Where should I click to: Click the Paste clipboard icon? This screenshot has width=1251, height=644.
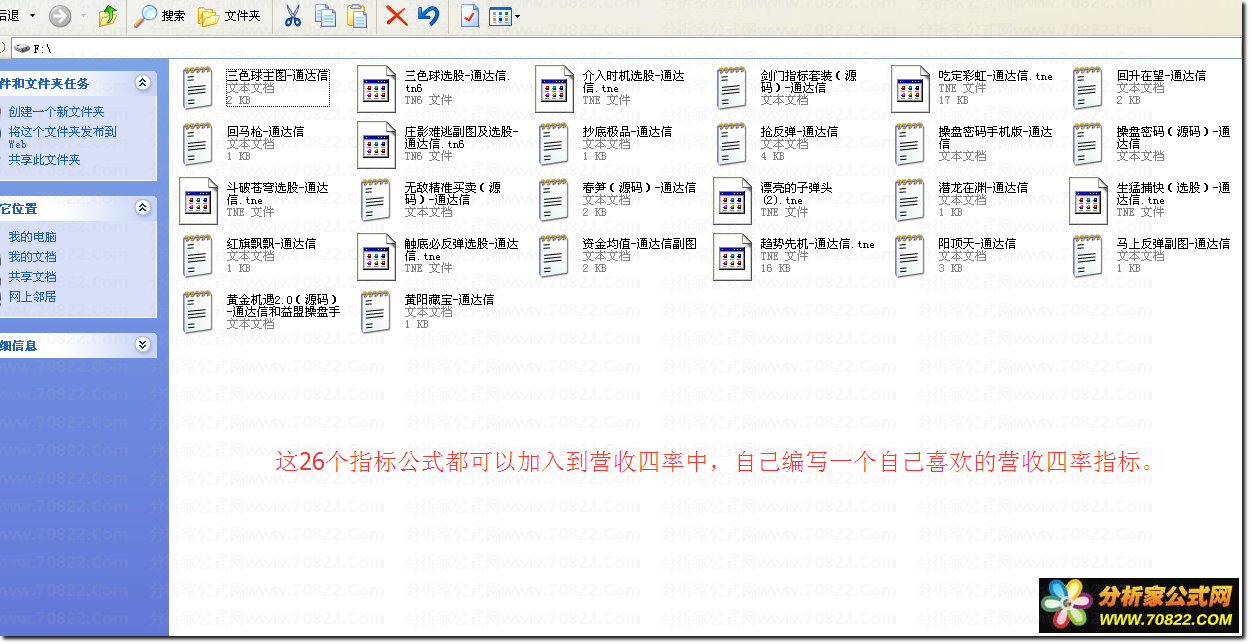point(356,16)
